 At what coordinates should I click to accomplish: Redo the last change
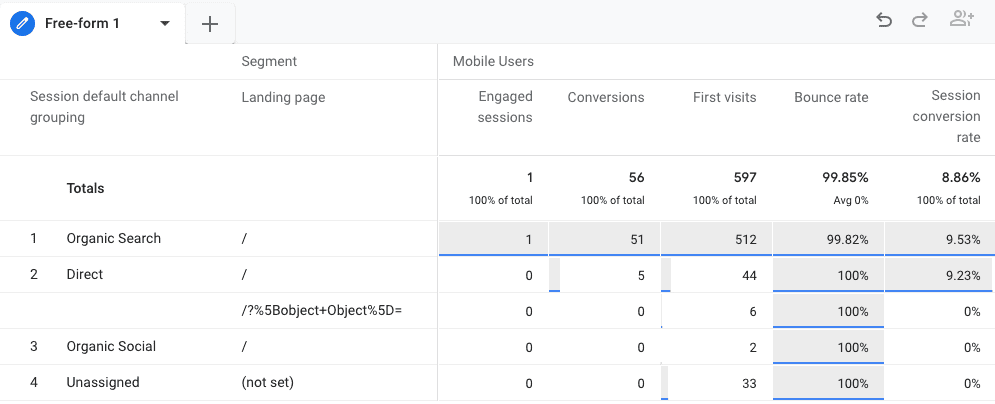[x=919, y=21]
